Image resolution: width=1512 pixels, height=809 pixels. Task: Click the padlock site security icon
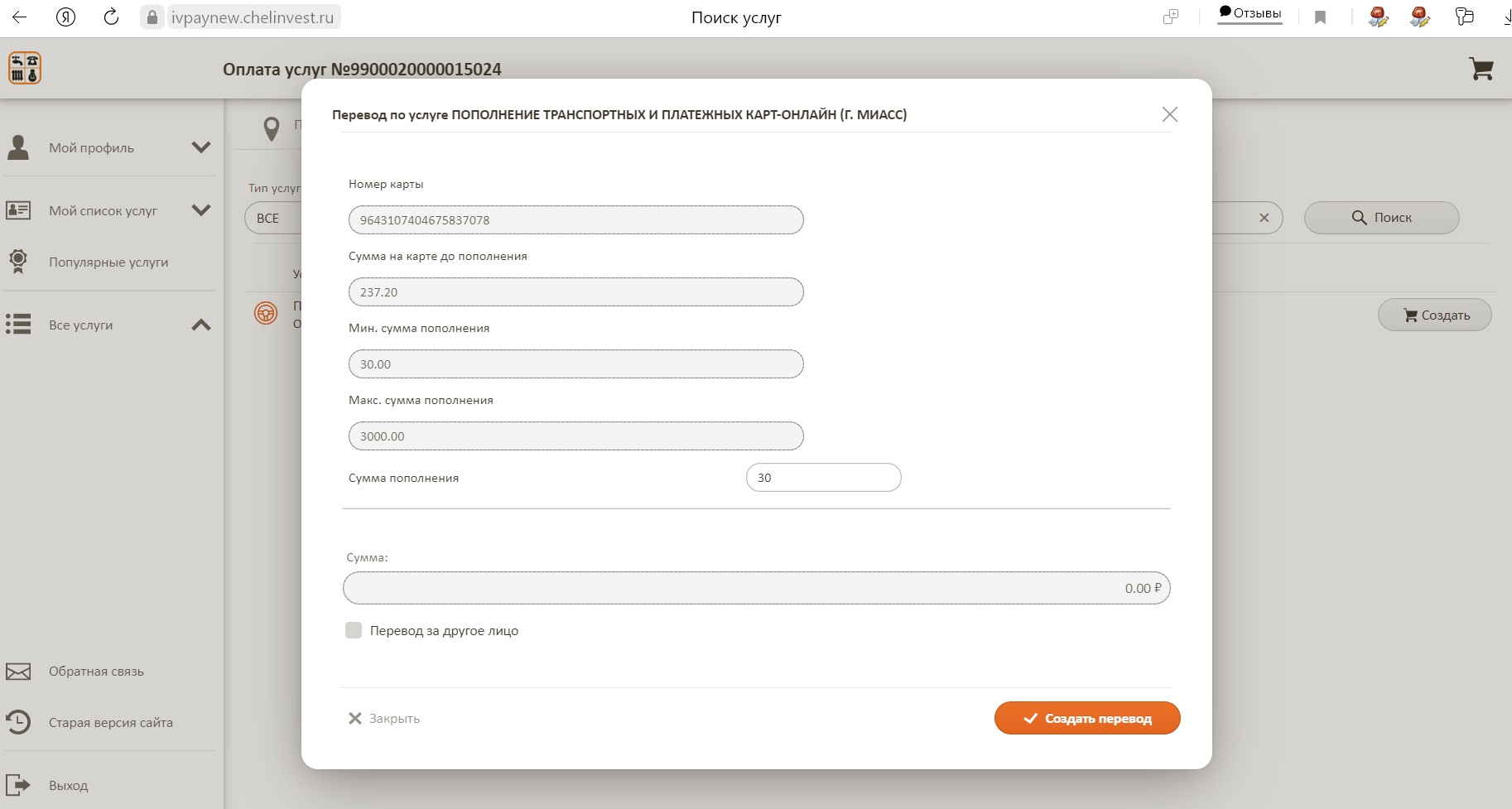pyautogui.click(x=152, y=17)
